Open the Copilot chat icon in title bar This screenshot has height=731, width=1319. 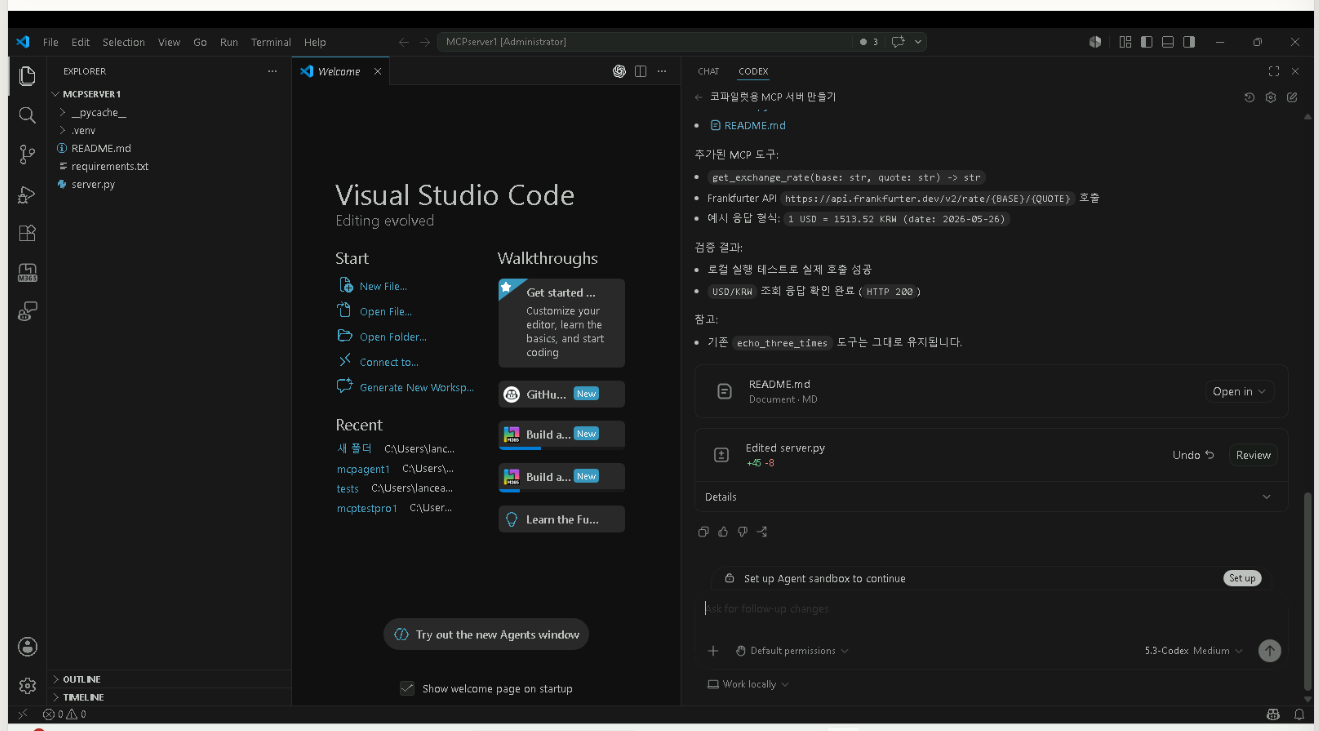(x=898, y=42)
